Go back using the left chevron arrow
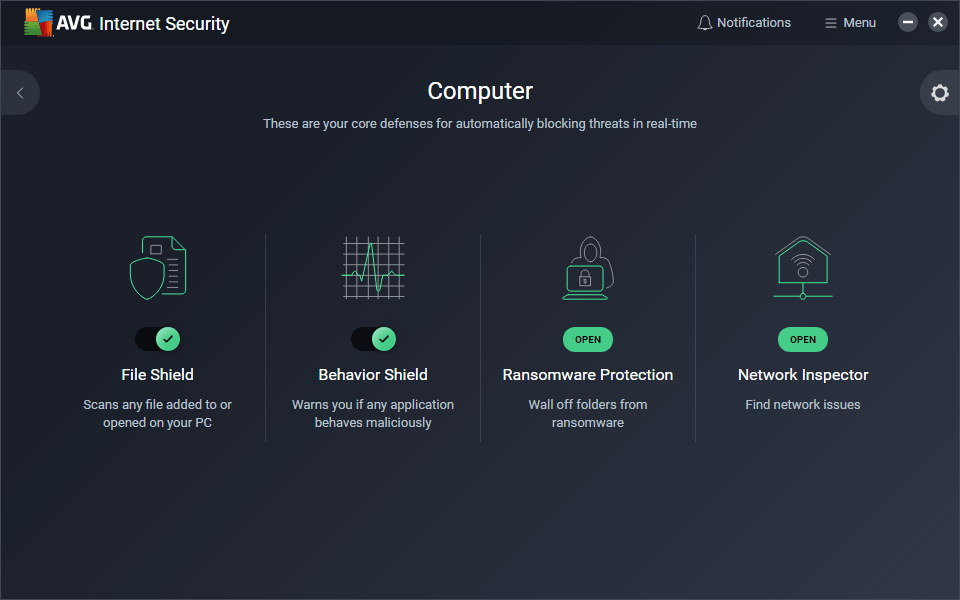This screenshot has height=600, width=960. [20, 93]
